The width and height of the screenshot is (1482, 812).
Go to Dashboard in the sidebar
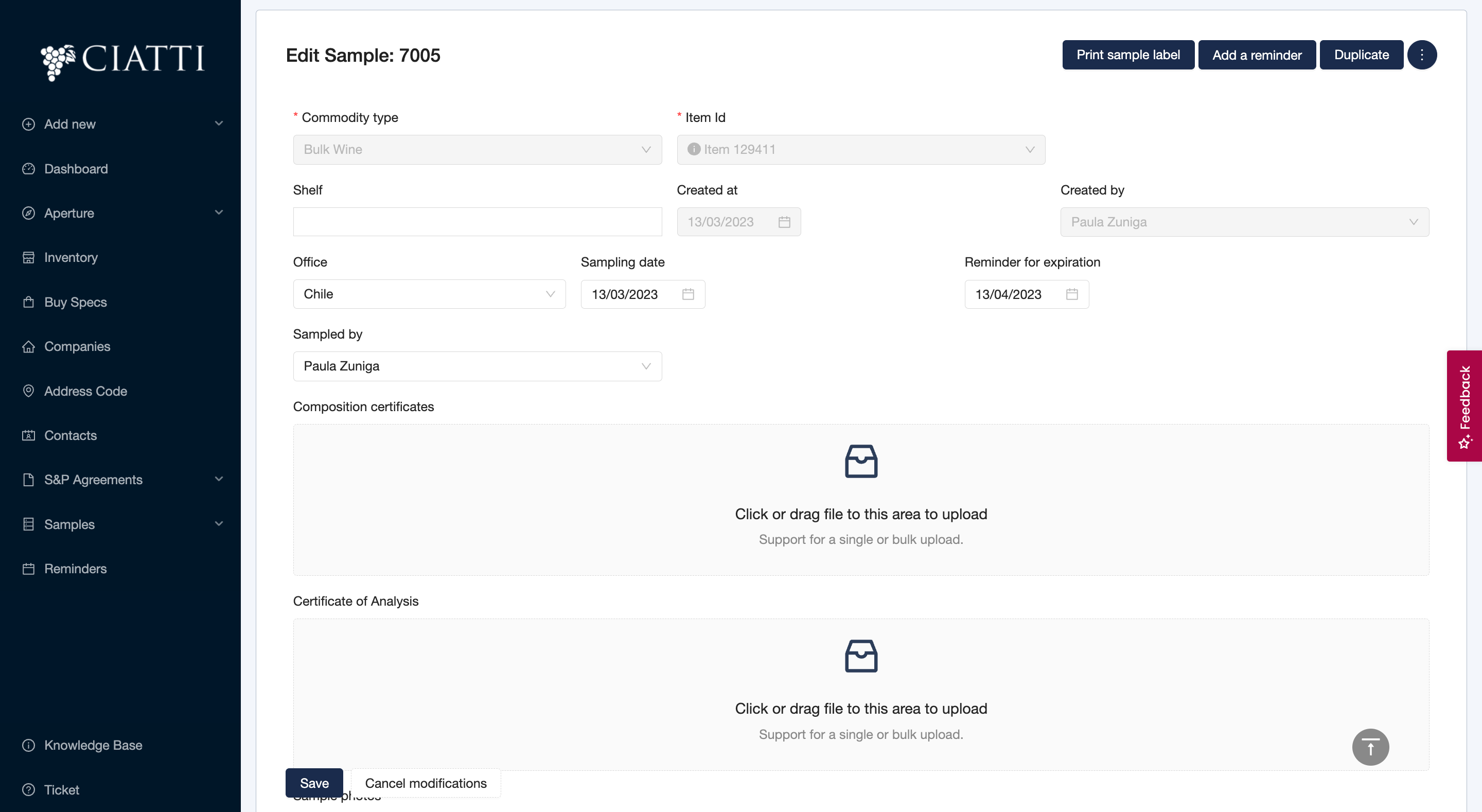76,169
